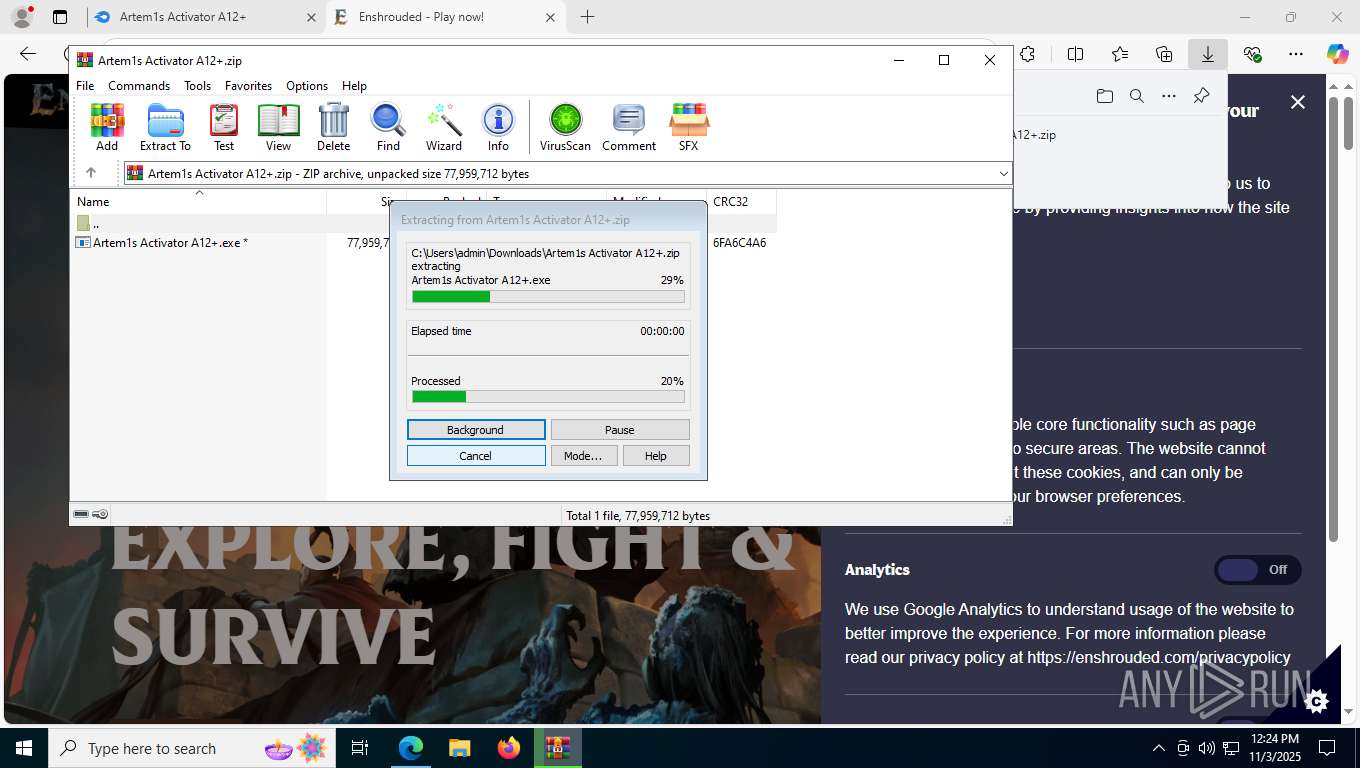Image resolution: width=1360 pixels, height=768 pixels.
Task: Click the Extract To toolbar icon
Action: [165, 127]
